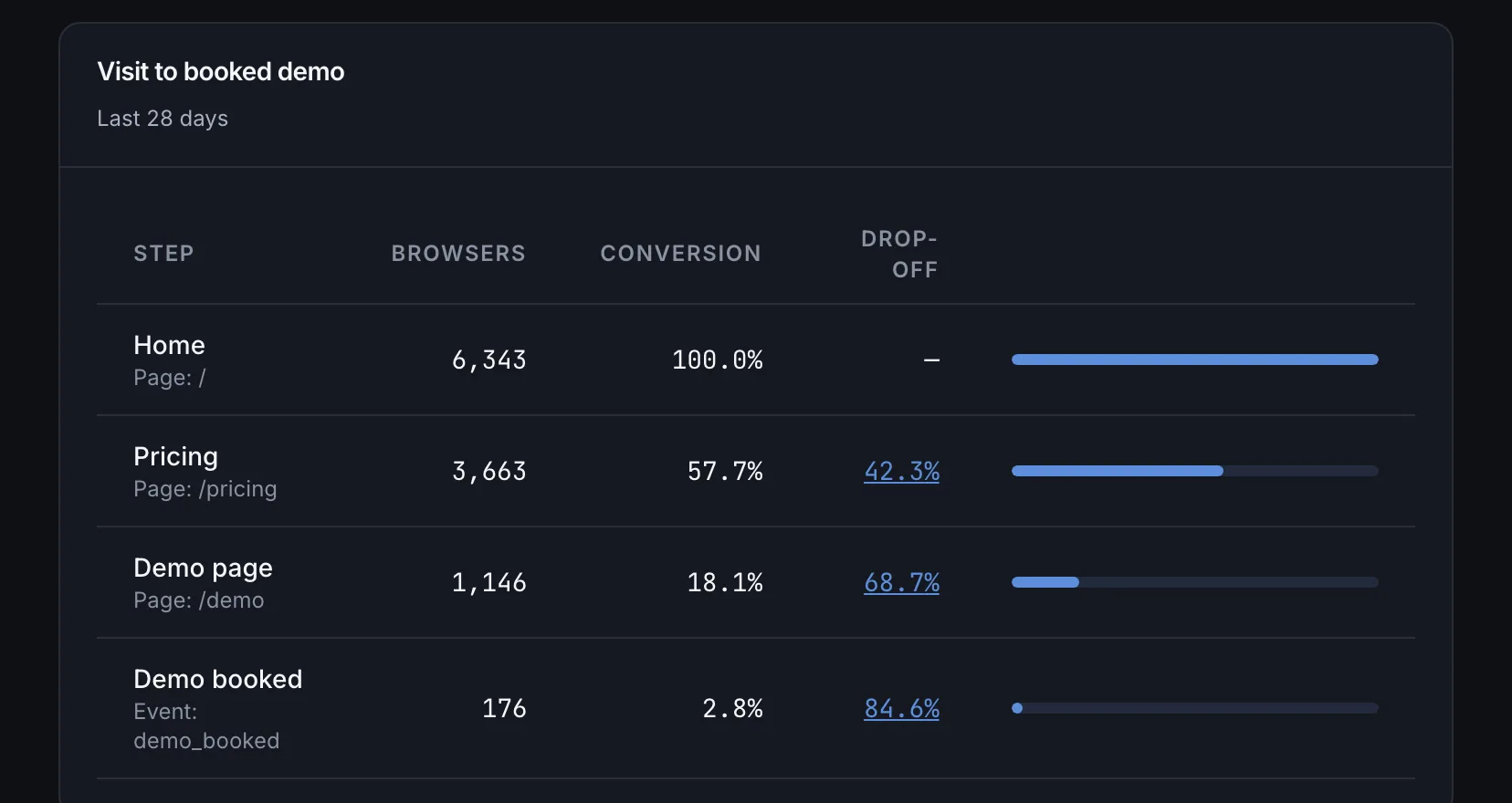Click the 6,343 browsers value
This screenshot has height=803, width=1512.
(x=489, y=360)
